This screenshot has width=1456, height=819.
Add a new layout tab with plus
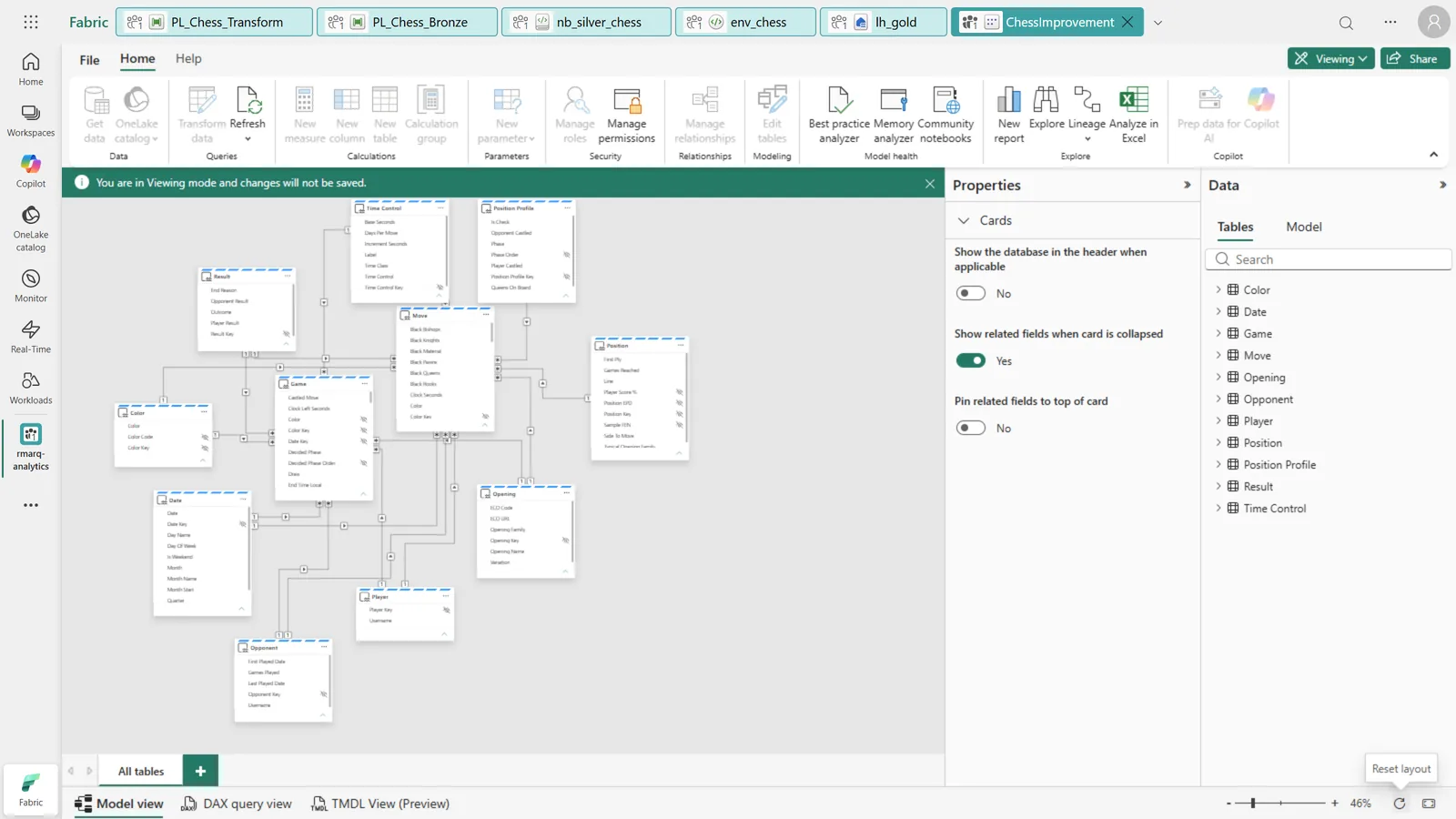click(200, 771)
